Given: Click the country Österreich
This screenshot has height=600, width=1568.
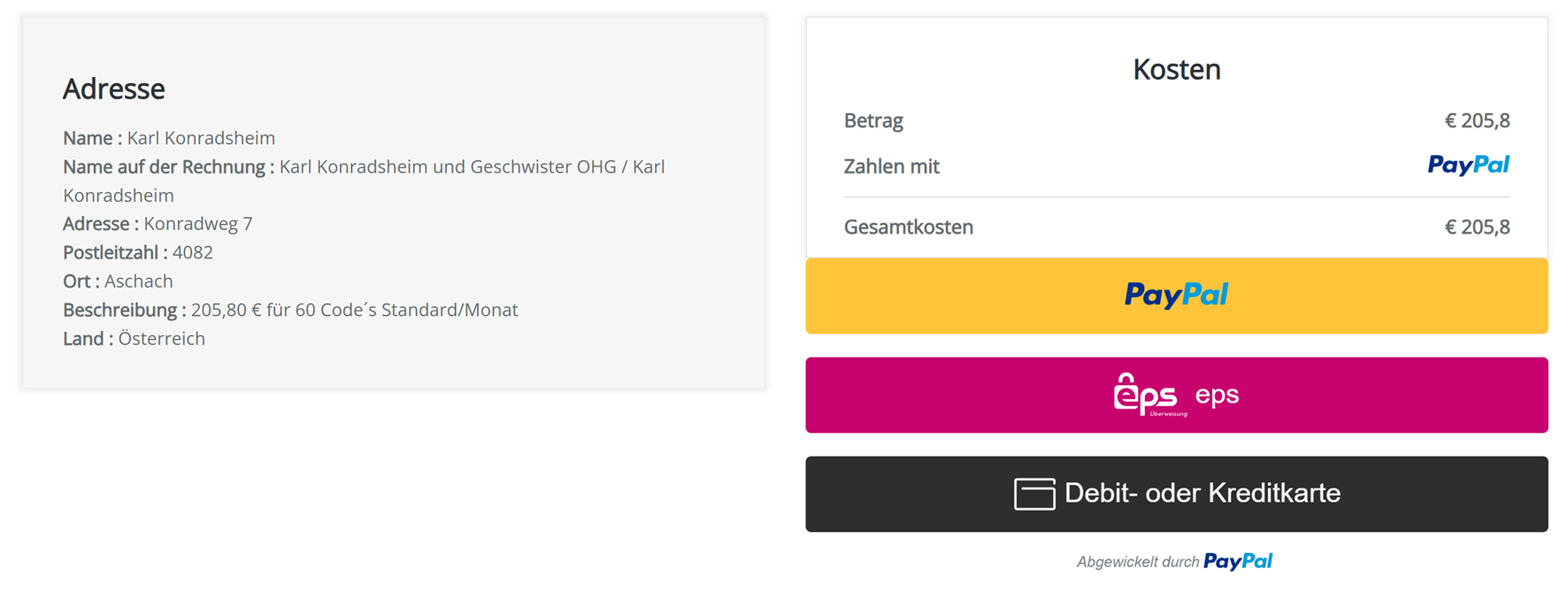Looking at the screenshot, I should tap(162, 339).
